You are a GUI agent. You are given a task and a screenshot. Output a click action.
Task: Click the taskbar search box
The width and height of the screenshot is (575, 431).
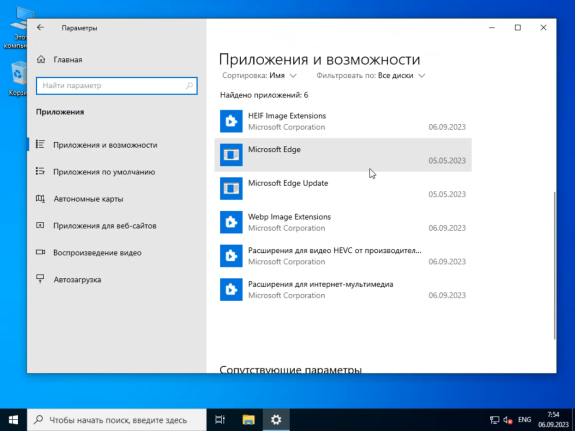[x=117, y=420]
